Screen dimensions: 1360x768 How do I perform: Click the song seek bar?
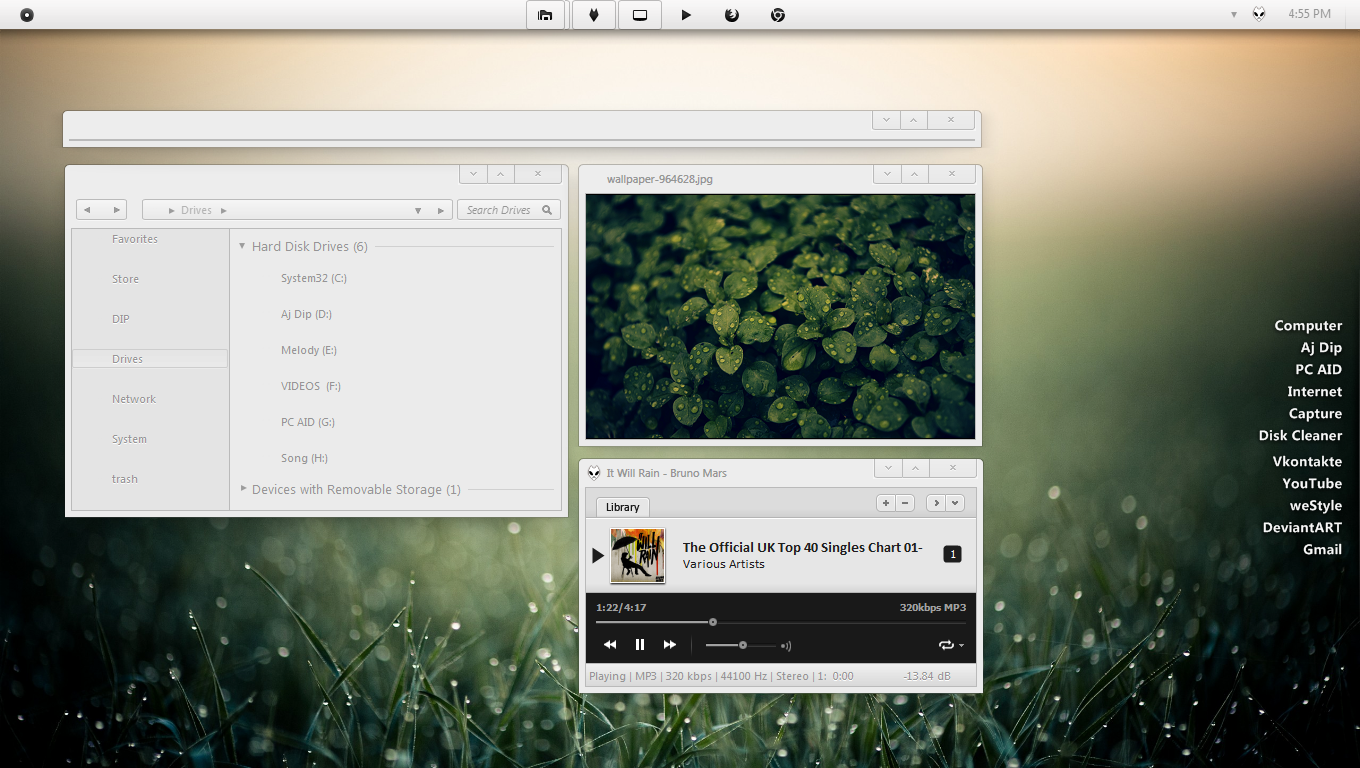tap(780, 622)
